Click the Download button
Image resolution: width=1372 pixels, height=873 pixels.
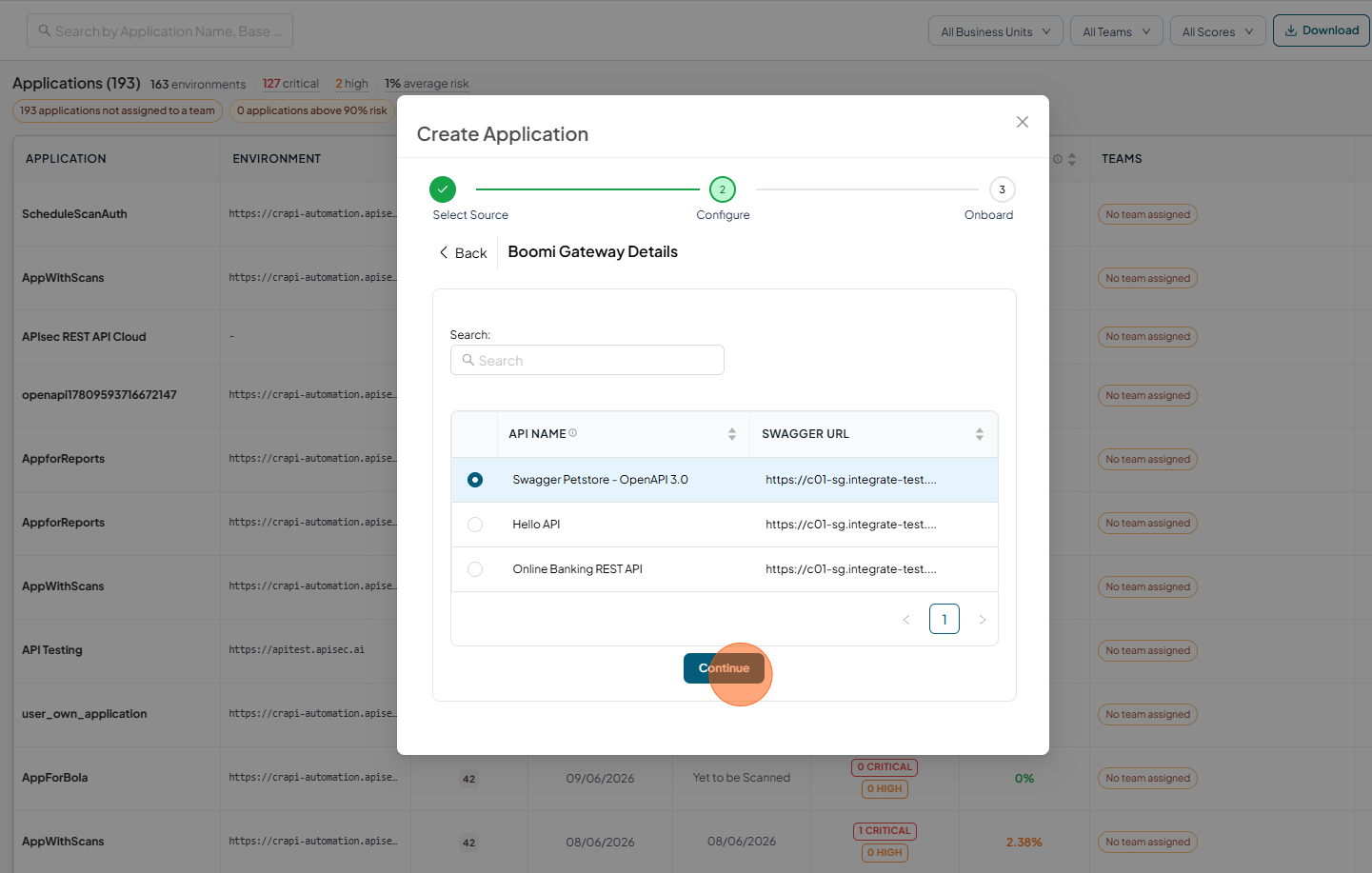click(1322, 30)
